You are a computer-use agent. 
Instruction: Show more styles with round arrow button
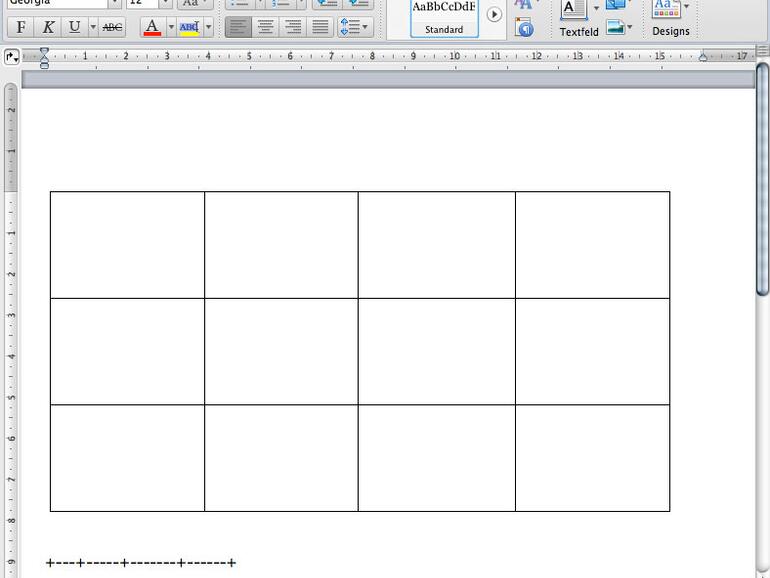pyautogui.click(x=494, y=15)
